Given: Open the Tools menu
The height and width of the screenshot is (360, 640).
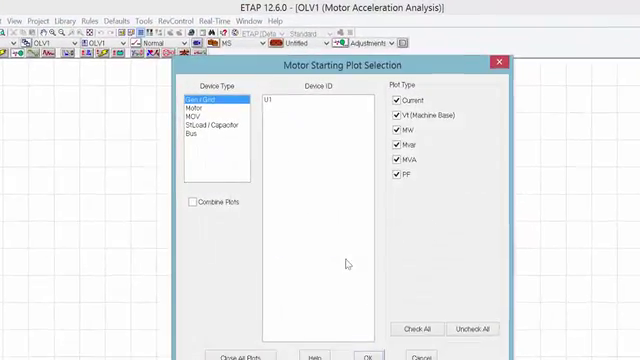Looking at the screenshot, I should coord(144,21).
